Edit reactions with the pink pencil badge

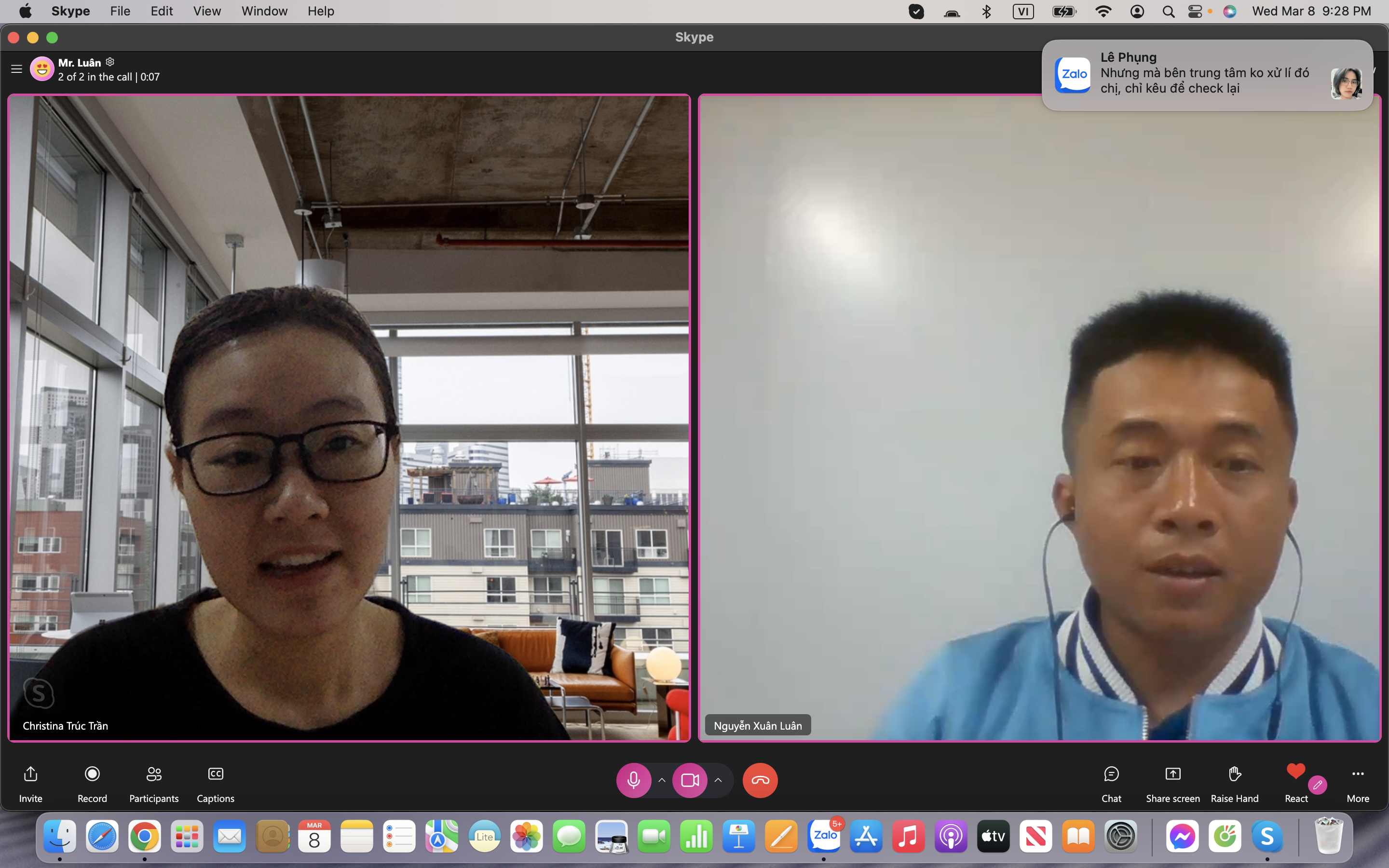[x=1317, y=785]
